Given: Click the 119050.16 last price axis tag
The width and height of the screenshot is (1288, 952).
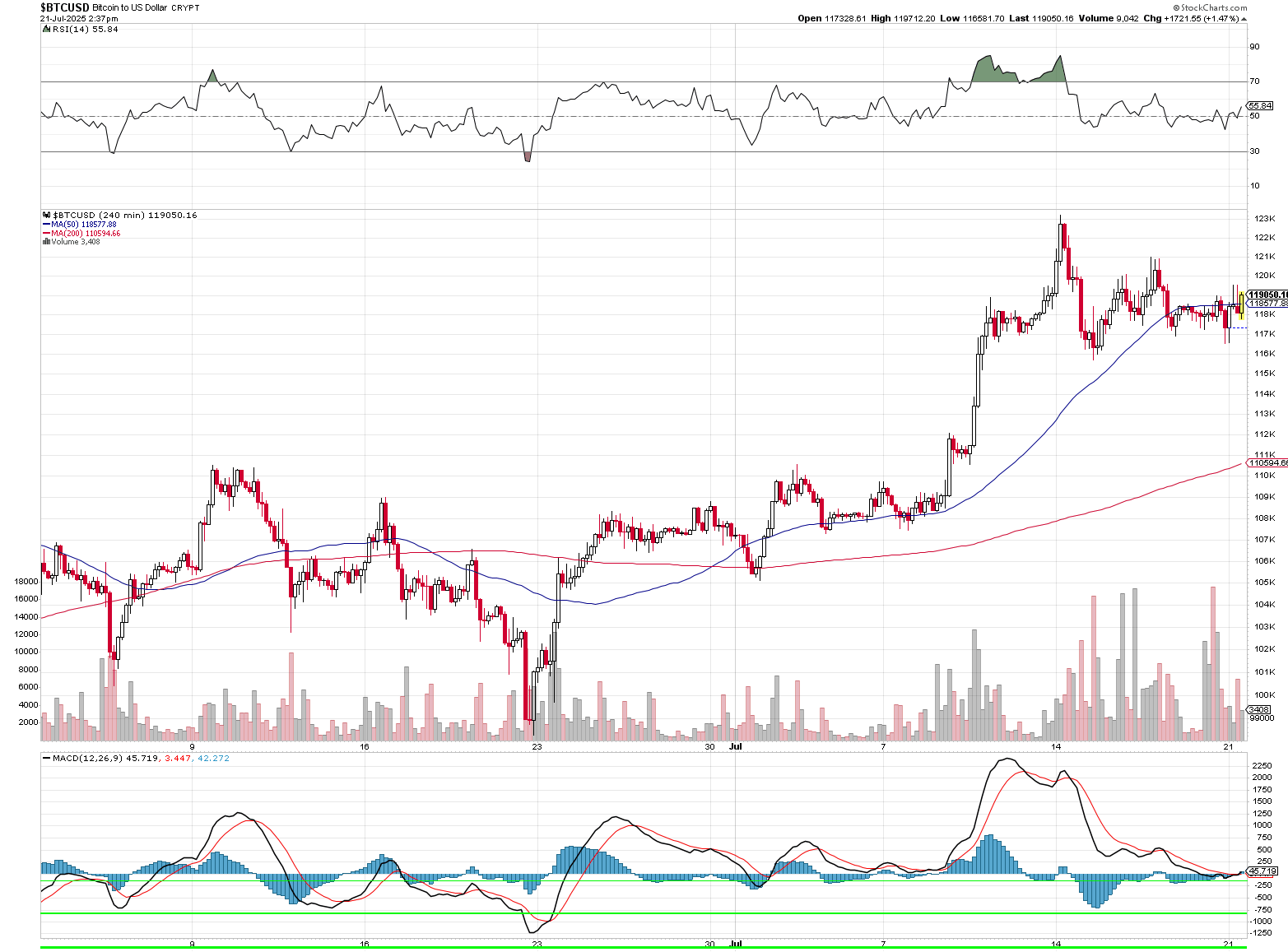Looking at the screenshot, I should click(1267, 295).
